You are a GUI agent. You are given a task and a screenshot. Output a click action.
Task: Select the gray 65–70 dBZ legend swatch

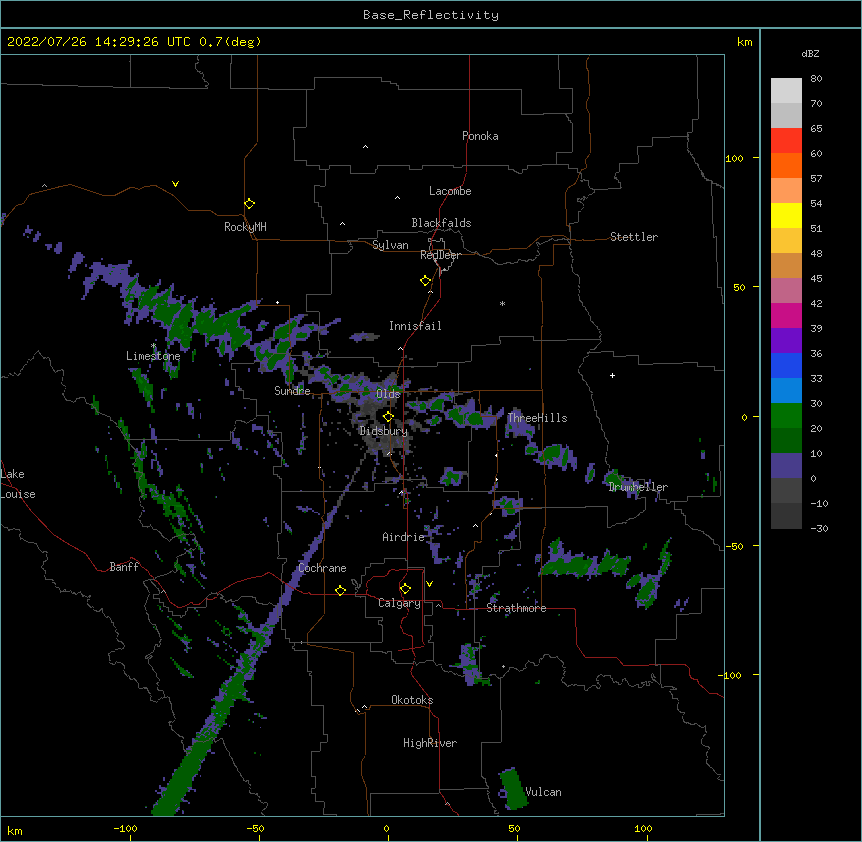pos(786,115)
